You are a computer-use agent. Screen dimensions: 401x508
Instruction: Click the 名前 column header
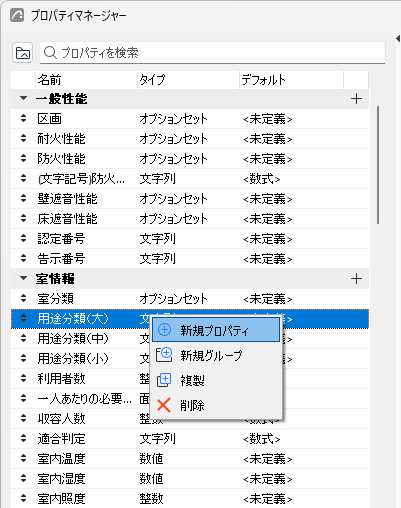click(x=86, y=80)
